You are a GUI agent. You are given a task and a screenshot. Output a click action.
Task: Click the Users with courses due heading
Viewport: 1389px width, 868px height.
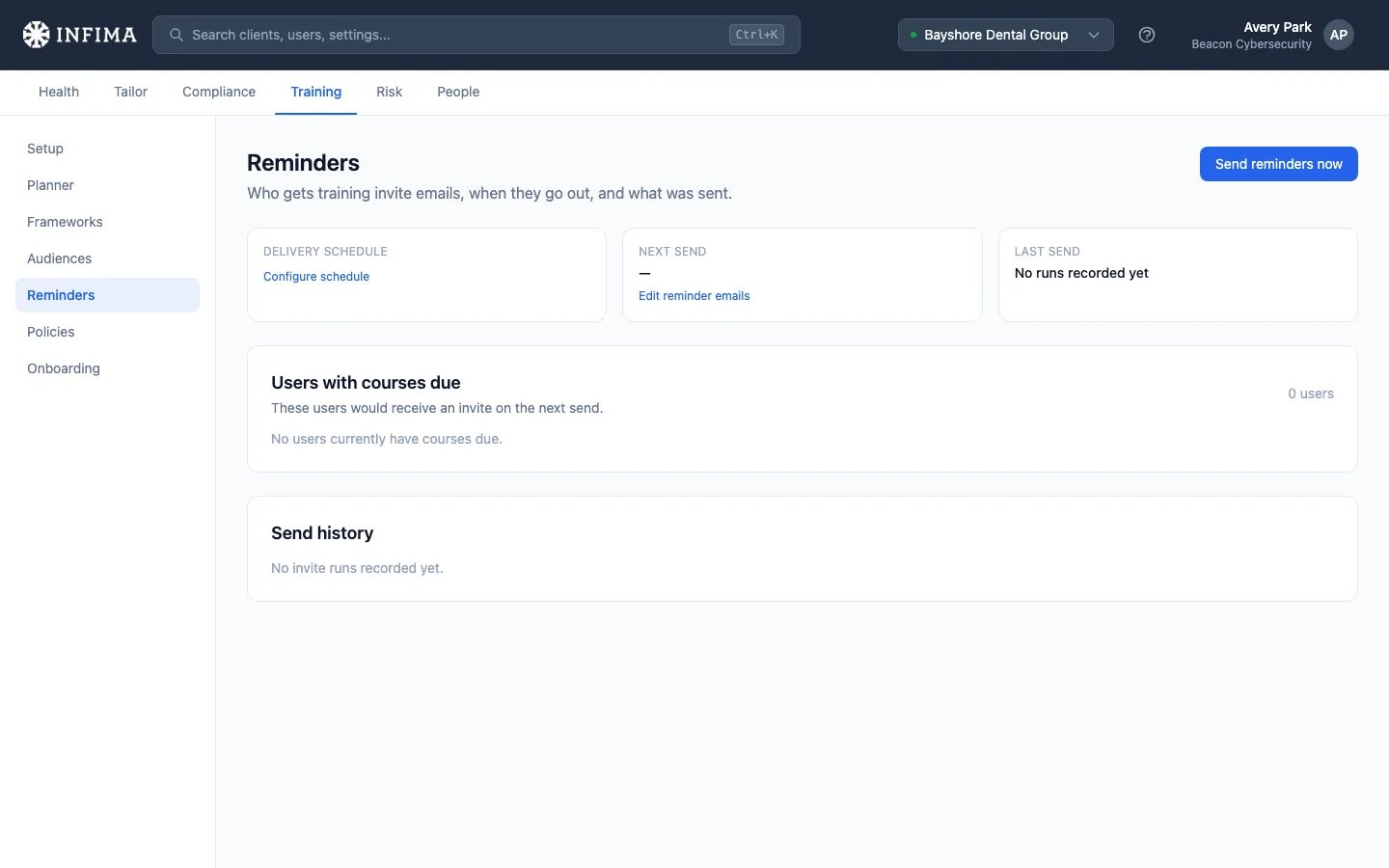(366, 383)
